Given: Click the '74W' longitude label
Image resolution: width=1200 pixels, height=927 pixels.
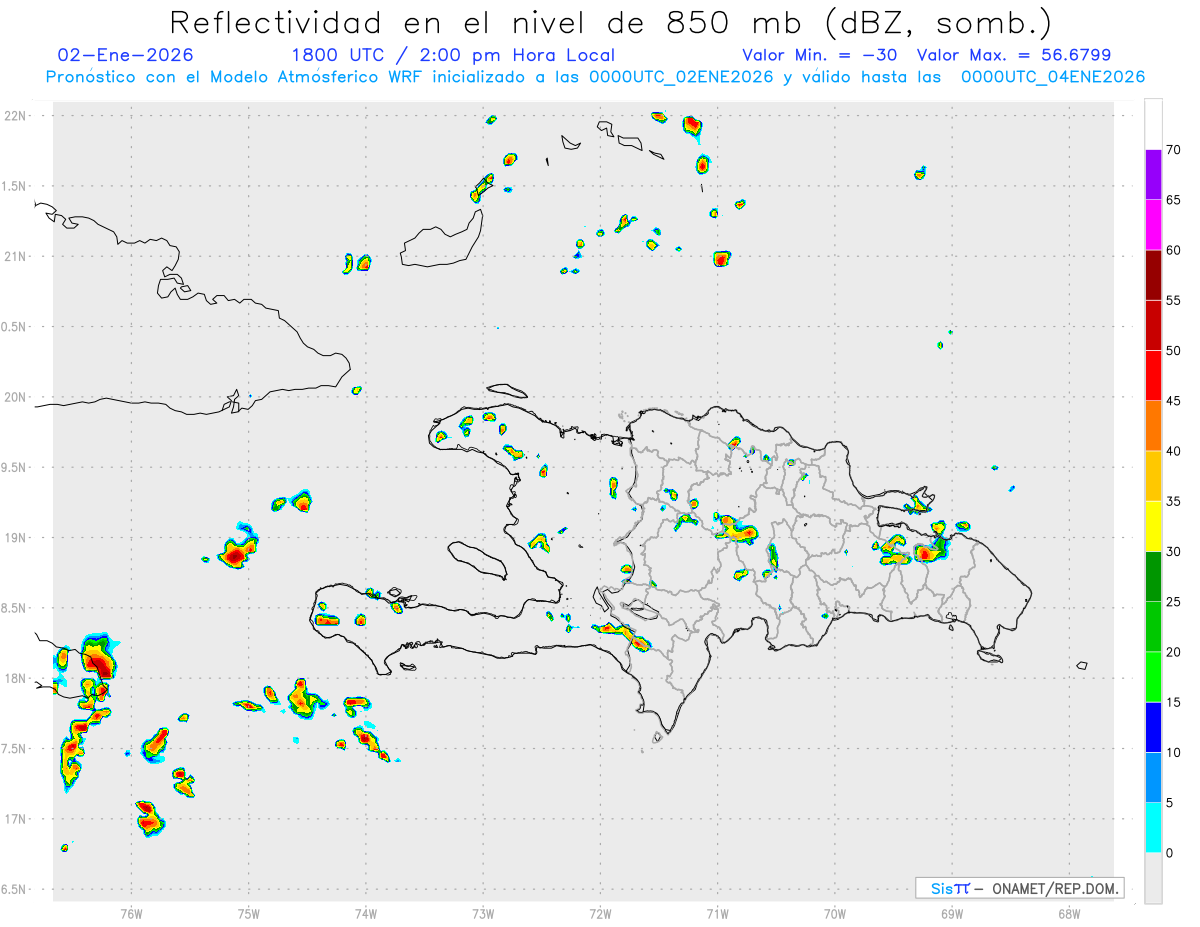Looking at the screenshot, I should 366,914.
